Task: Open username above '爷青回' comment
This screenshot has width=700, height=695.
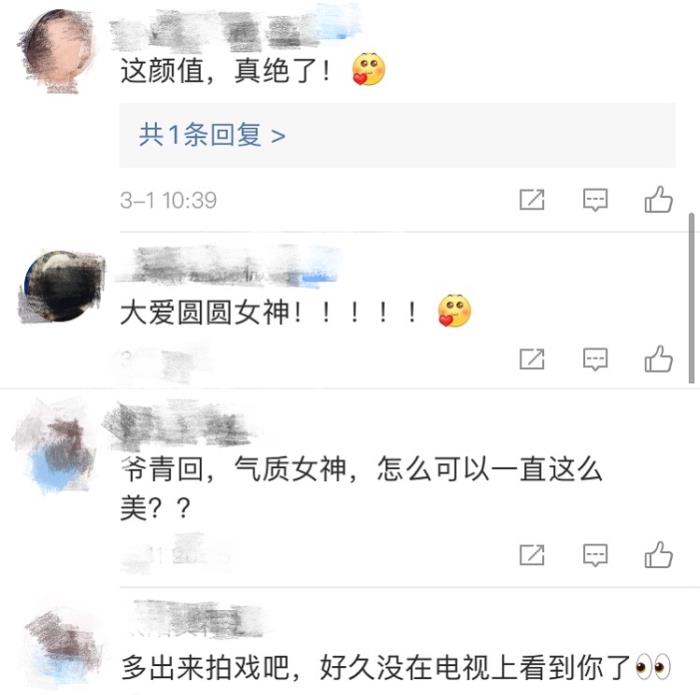Action: pyautogui.click(x=179, y=427)
